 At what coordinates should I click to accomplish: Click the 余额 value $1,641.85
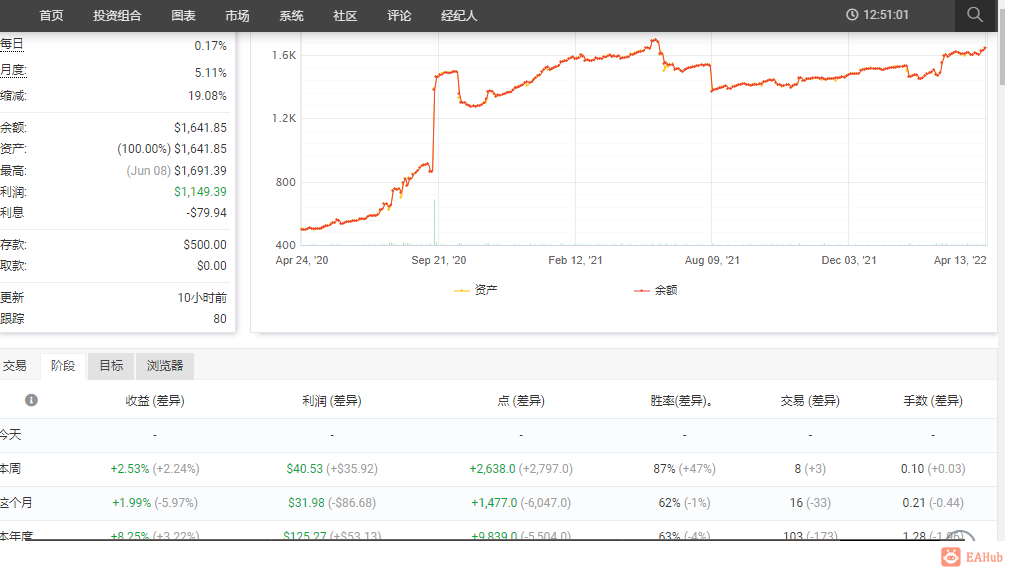pos(200,128)
